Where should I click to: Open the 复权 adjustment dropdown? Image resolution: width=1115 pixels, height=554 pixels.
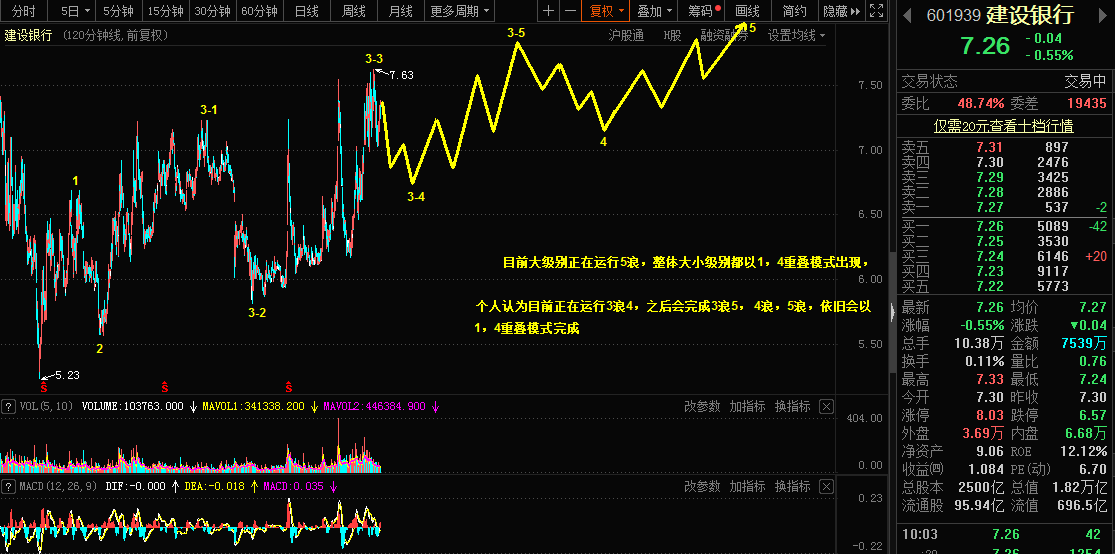point(606,11)
